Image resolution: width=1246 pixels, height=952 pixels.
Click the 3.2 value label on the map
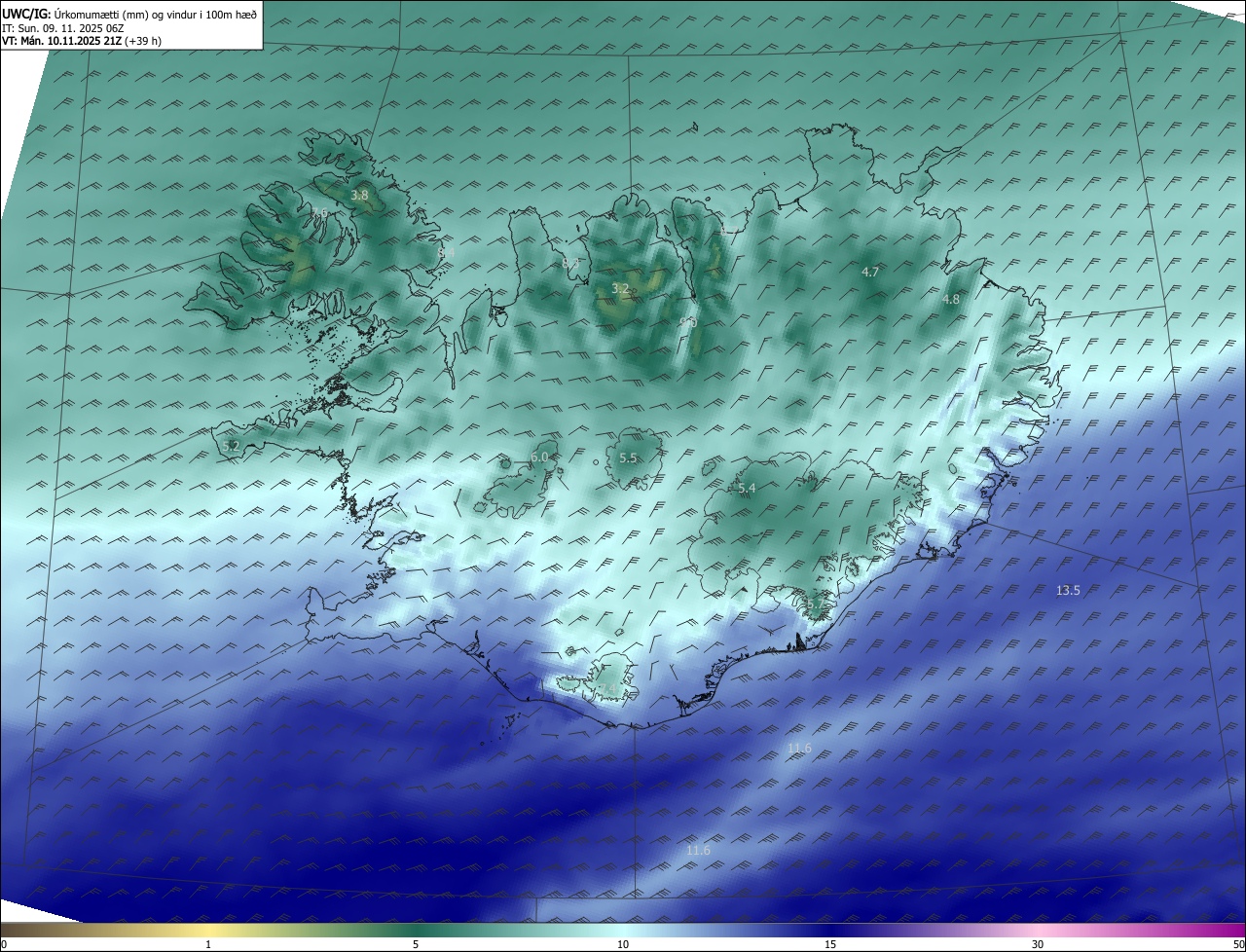620,288
